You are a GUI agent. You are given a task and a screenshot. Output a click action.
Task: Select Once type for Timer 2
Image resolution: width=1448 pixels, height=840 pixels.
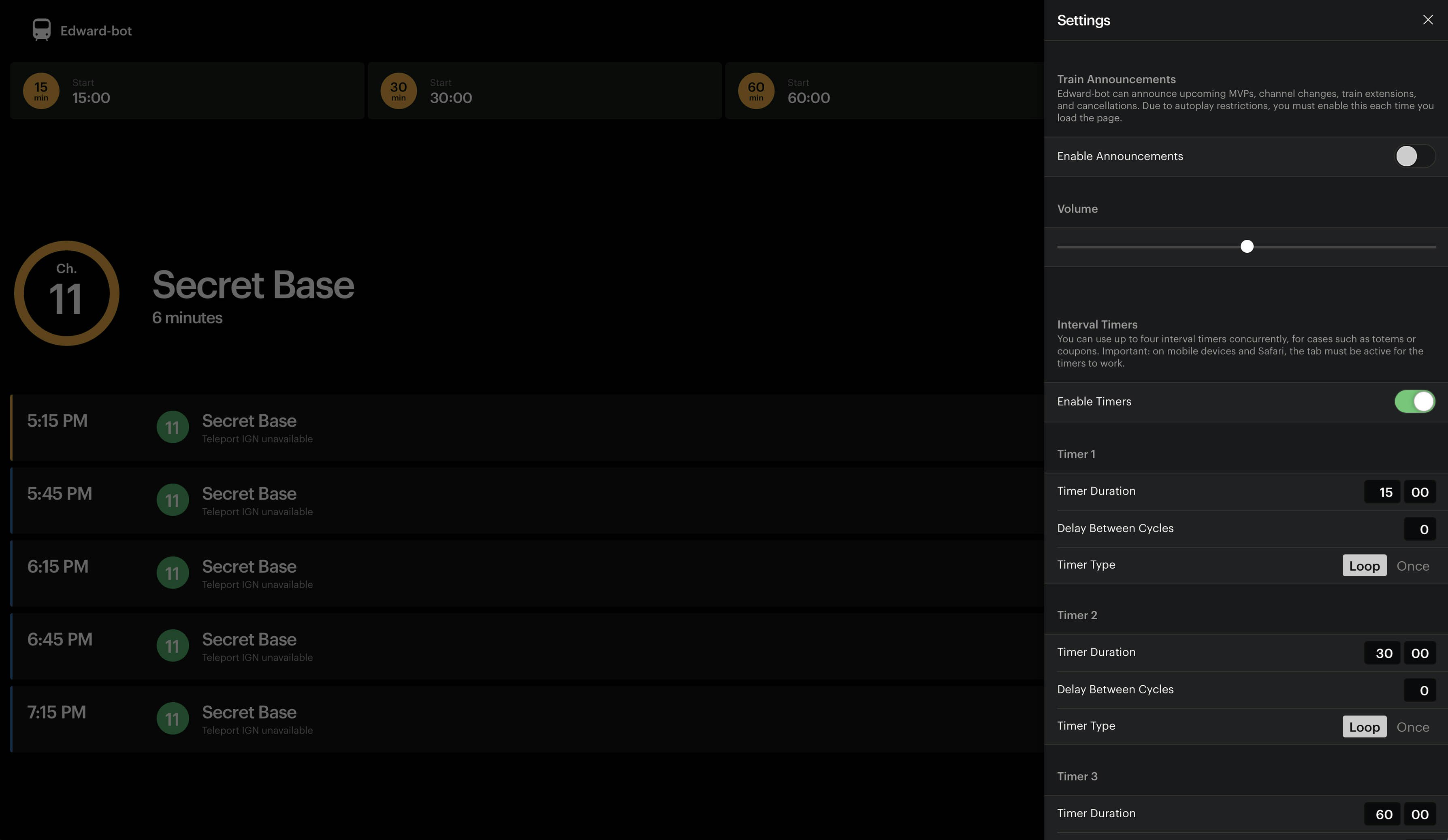coord(1412,727)
